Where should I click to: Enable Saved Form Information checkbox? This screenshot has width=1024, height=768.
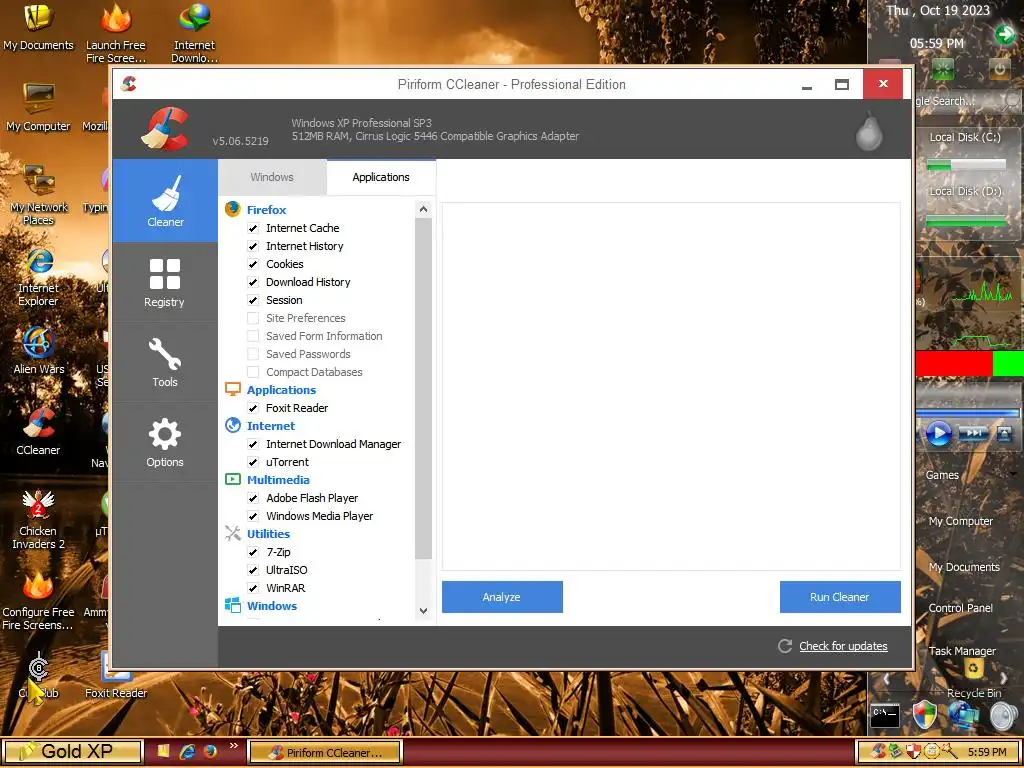[253, 336]
